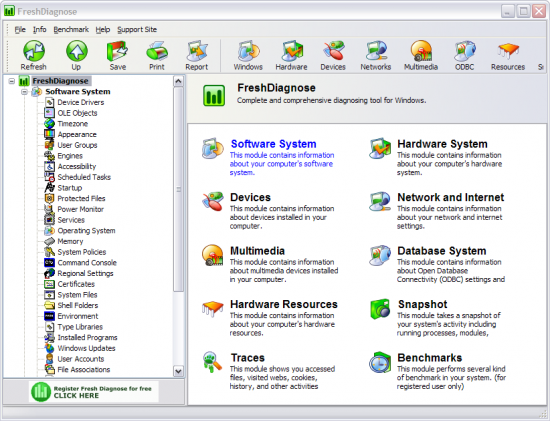Open the Software System heading link
Screen dimensions: 550x421
(274, 144)
